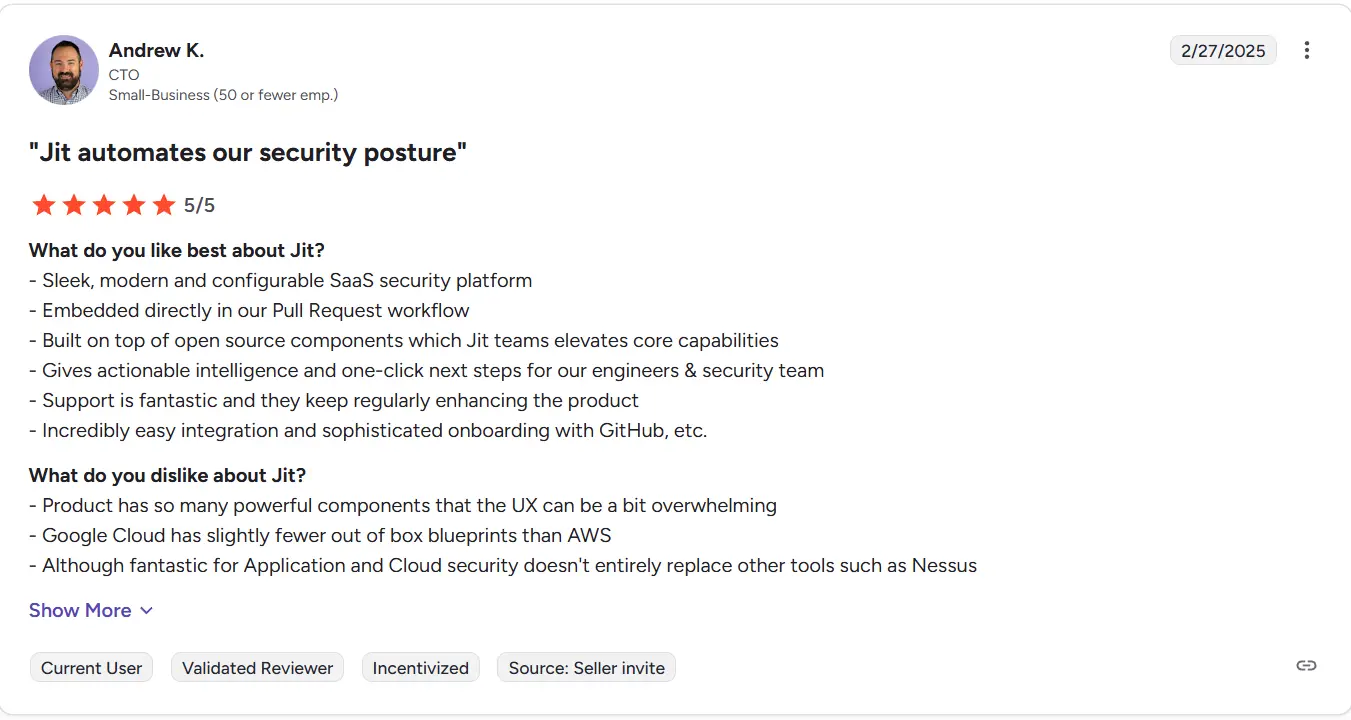This screenshot has height=720, width=1351.
Task: Click the Source: Seller invite badge
Action: (x=586, y=668)
